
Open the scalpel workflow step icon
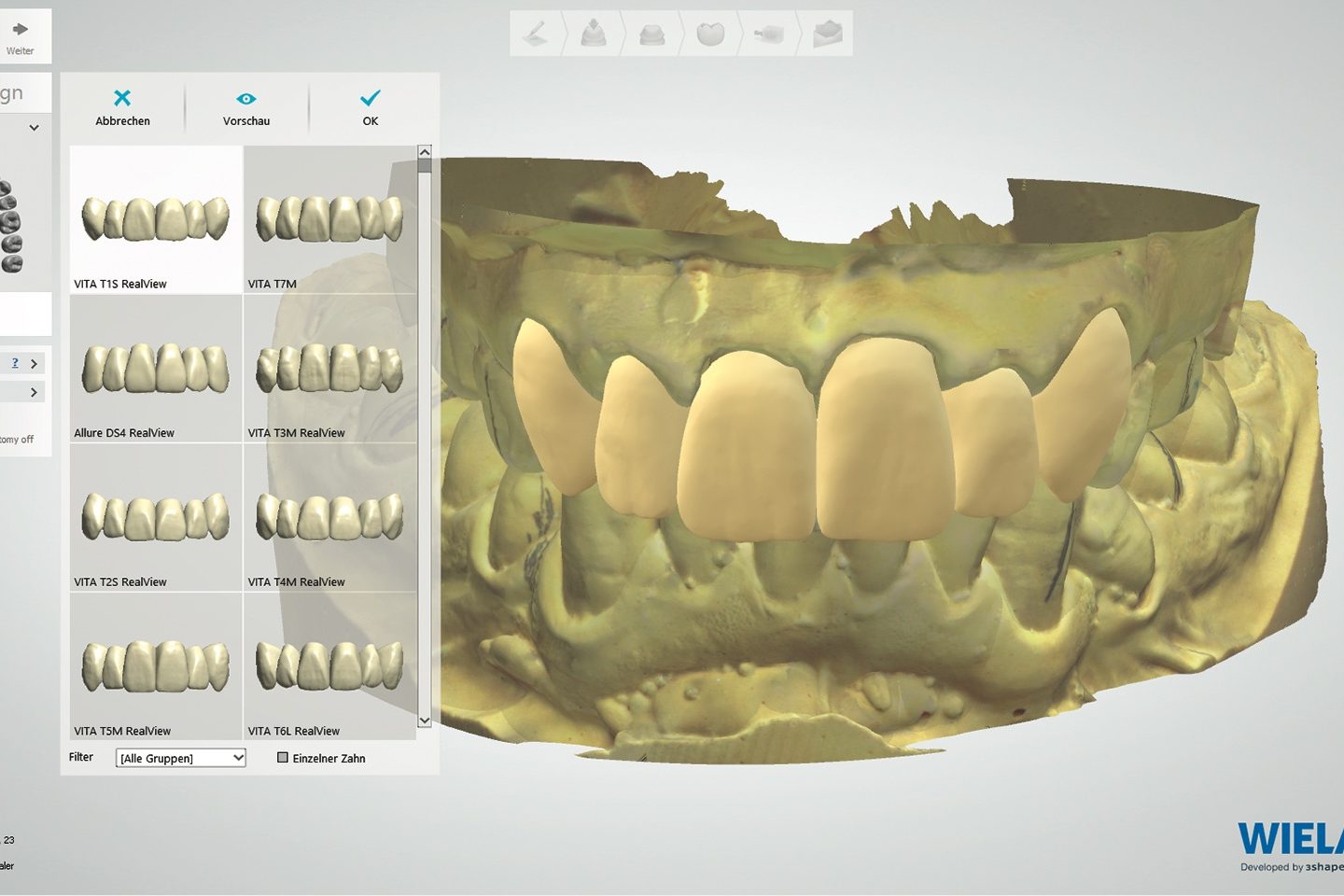[536, 35]
